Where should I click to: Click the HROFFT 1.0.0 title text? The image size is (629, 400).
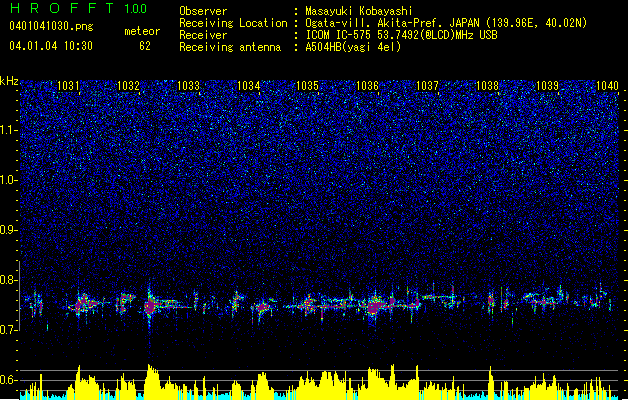point(78,8)
